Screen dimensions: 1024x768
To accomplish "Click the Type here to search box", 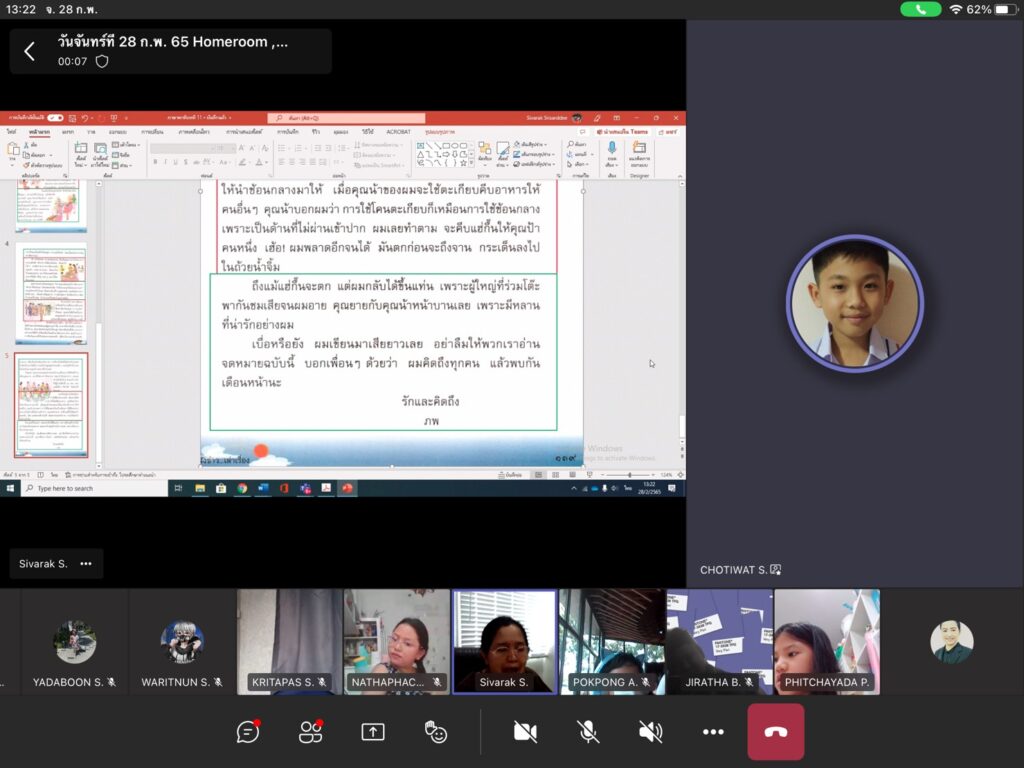I will coord(95,488).
